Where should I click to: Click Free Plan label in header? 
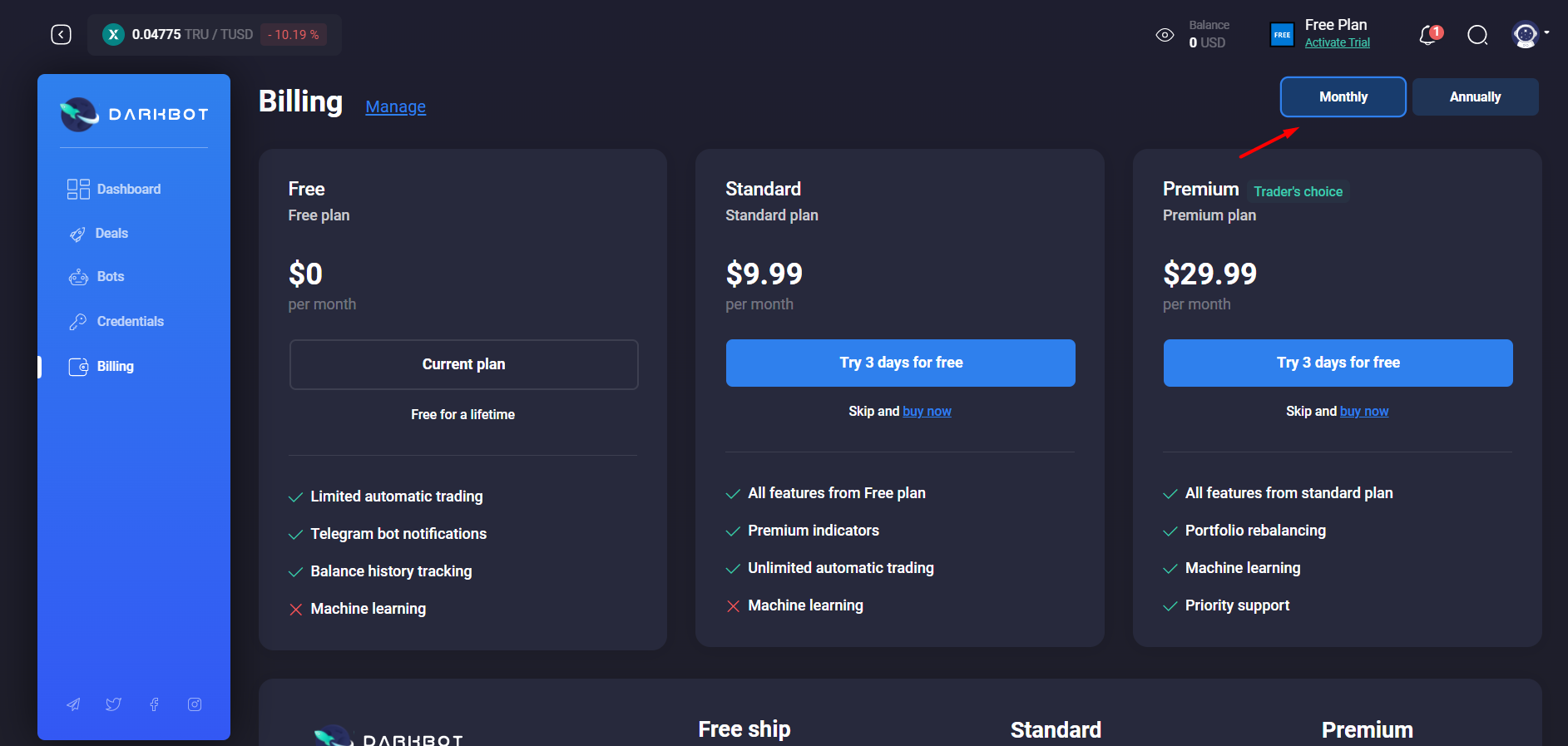pos(1336,25)
